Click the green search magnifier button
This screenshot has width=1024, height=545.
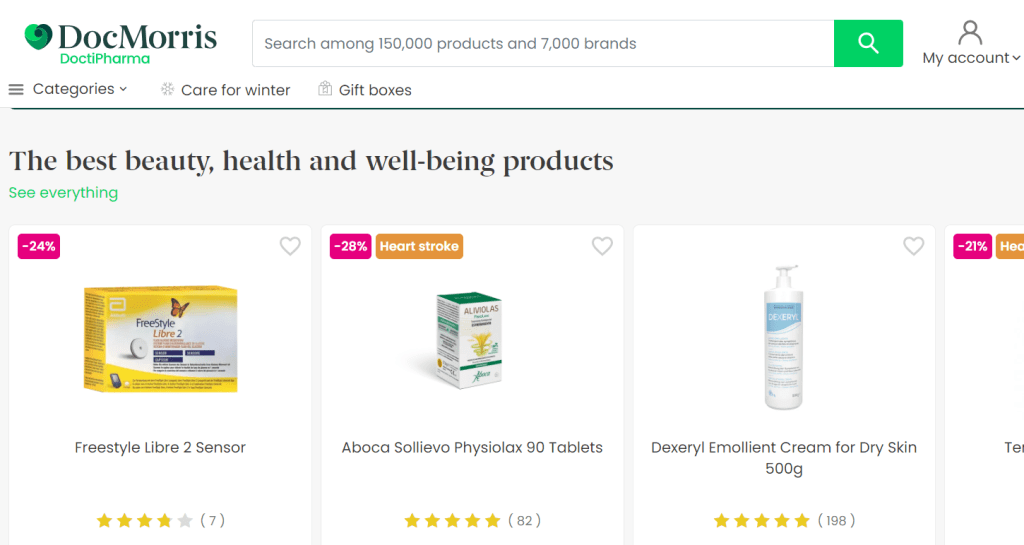868,44
